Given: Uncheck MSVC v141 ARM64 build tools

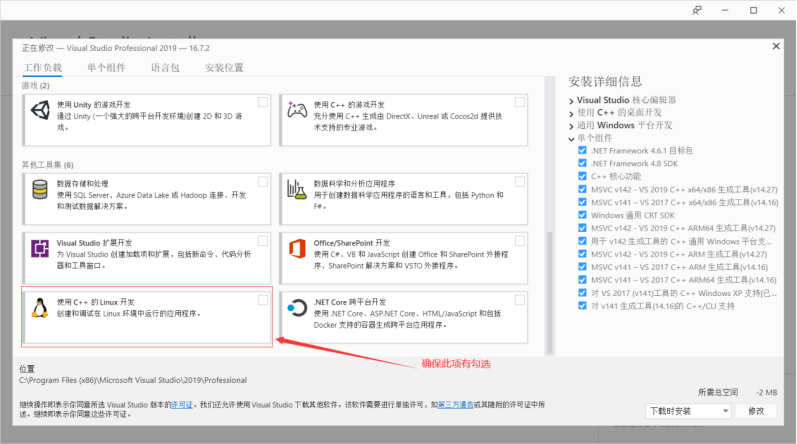Looking at the screenshot, I should tap(583, 279).
